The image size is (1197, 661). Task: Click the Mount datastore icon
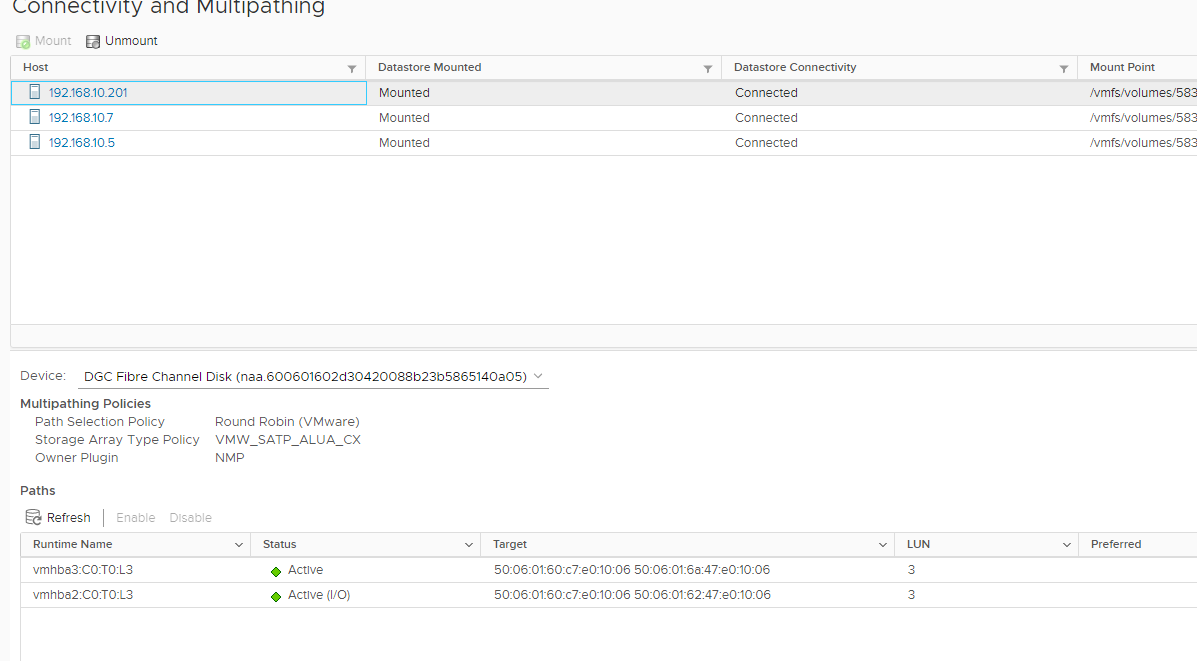click(22, 41)
